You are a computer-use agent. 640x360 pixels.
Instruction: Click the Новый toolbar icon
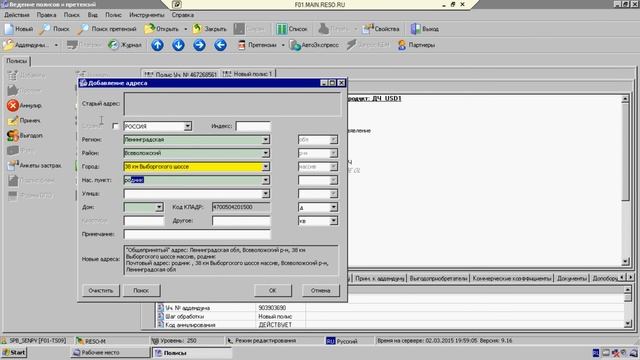coord(19,29)
